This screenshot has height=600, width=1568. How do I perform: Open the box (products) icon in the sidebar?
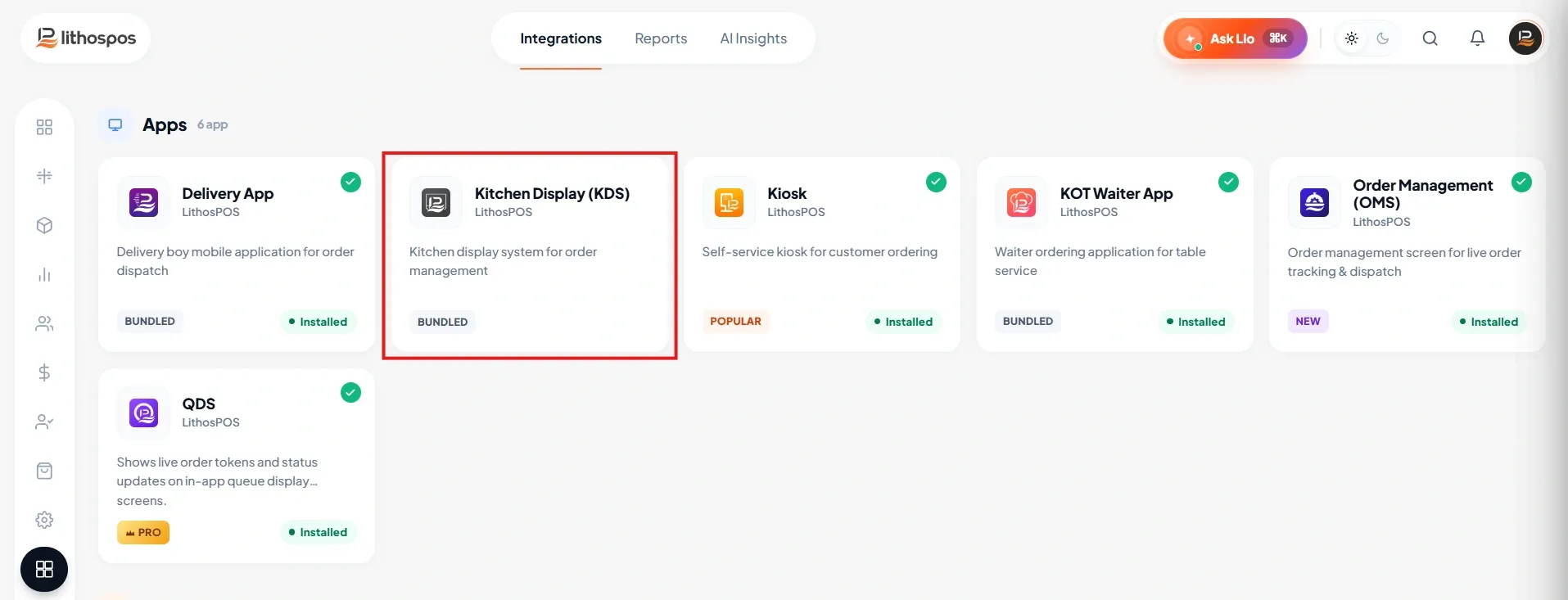tap(44, 225)
